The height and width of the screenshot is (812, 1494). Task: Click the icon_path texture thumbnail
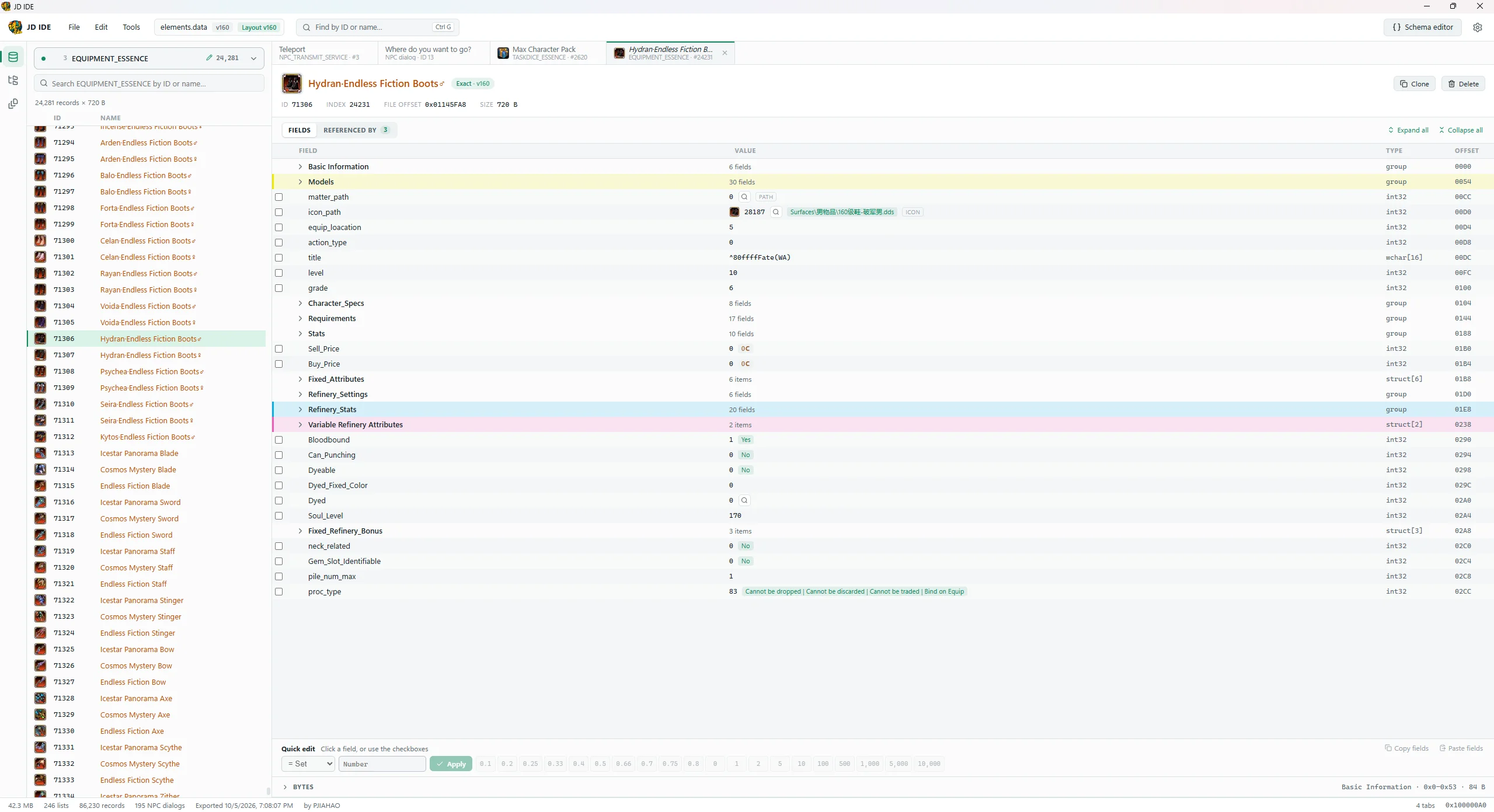coord(734,212)
